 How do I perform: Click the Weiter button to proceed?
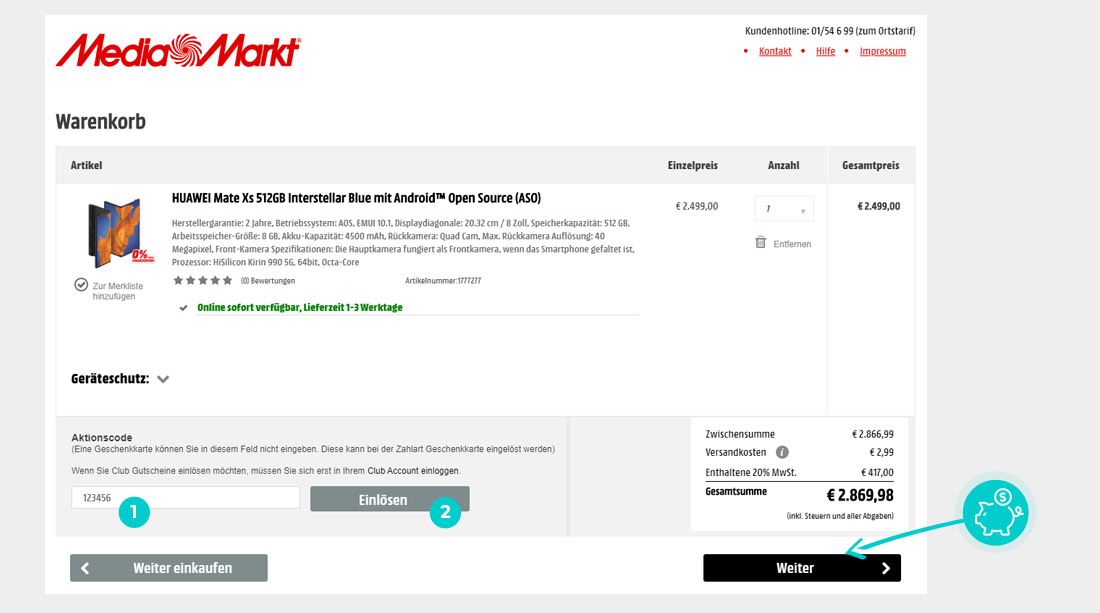coord(802,568)
